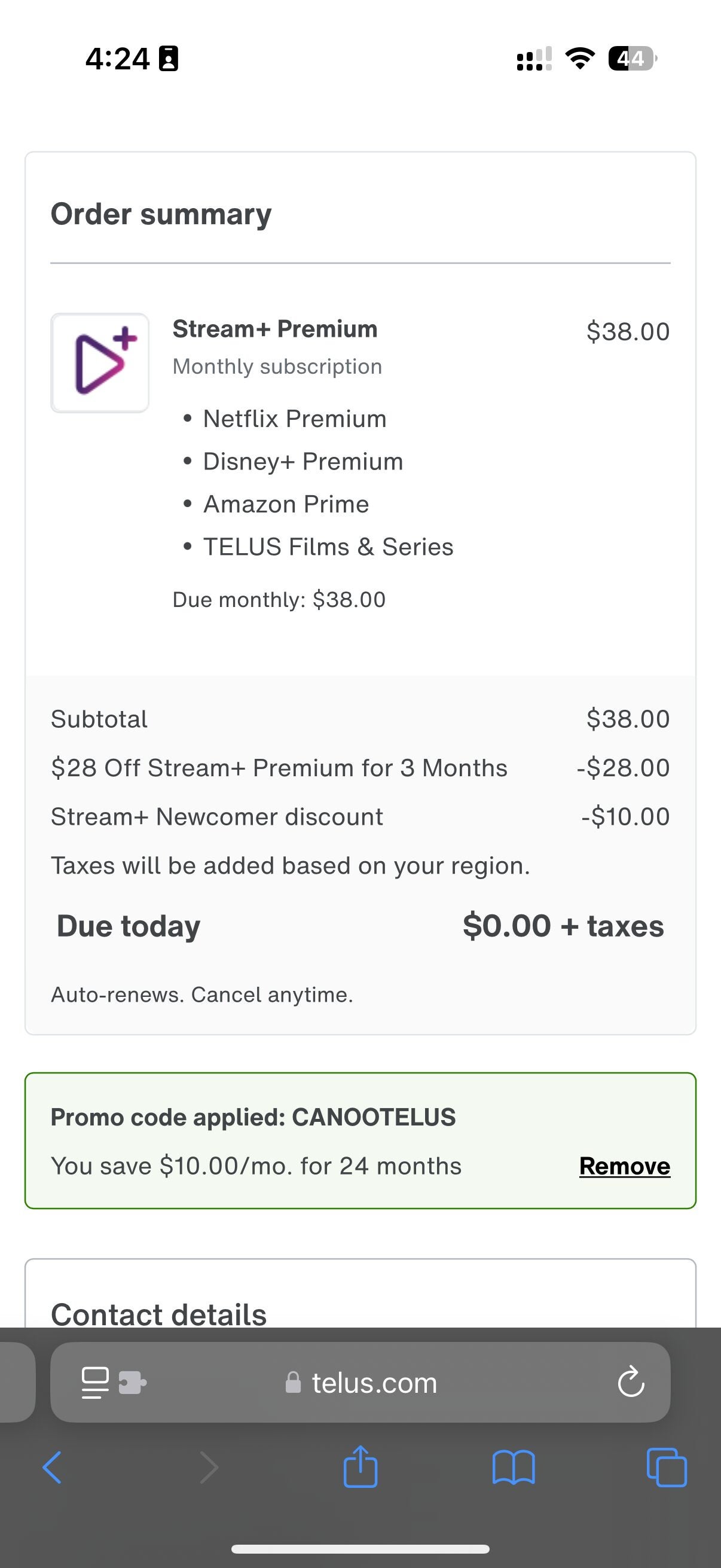721x1568 pixels.
Task: Remove the CANOOTELUS promo code
Action: click(624, 1166)
